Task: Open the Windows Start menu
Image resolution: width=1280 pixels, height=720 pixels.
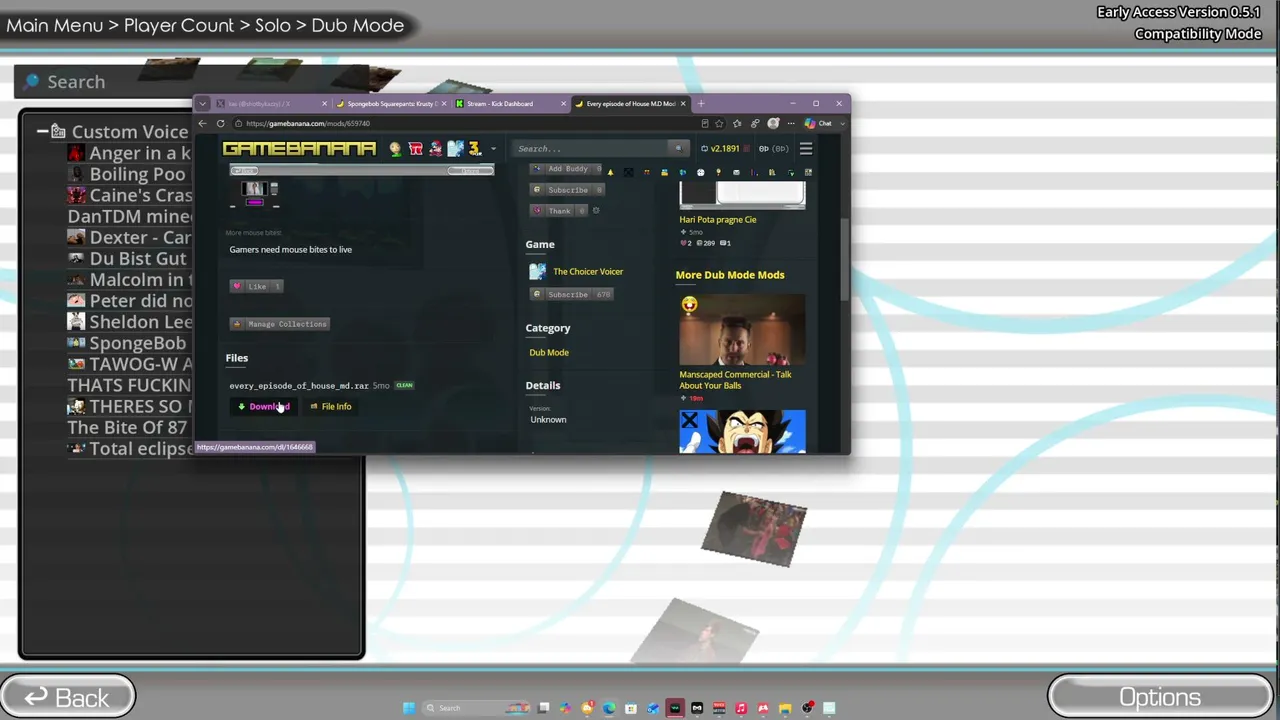Action: [x=409, y=708]
